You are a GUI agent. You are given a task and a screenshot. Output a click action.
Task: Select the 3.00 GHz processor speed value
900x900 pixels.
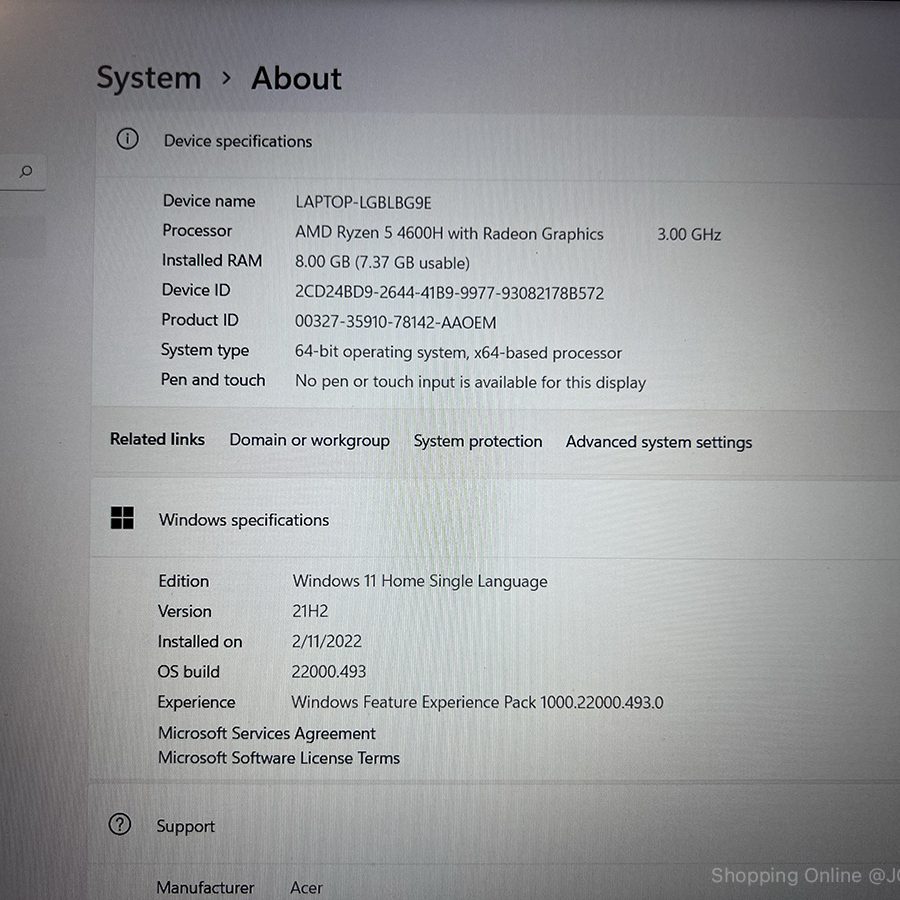pyautogui.click(x=689, y=234)
